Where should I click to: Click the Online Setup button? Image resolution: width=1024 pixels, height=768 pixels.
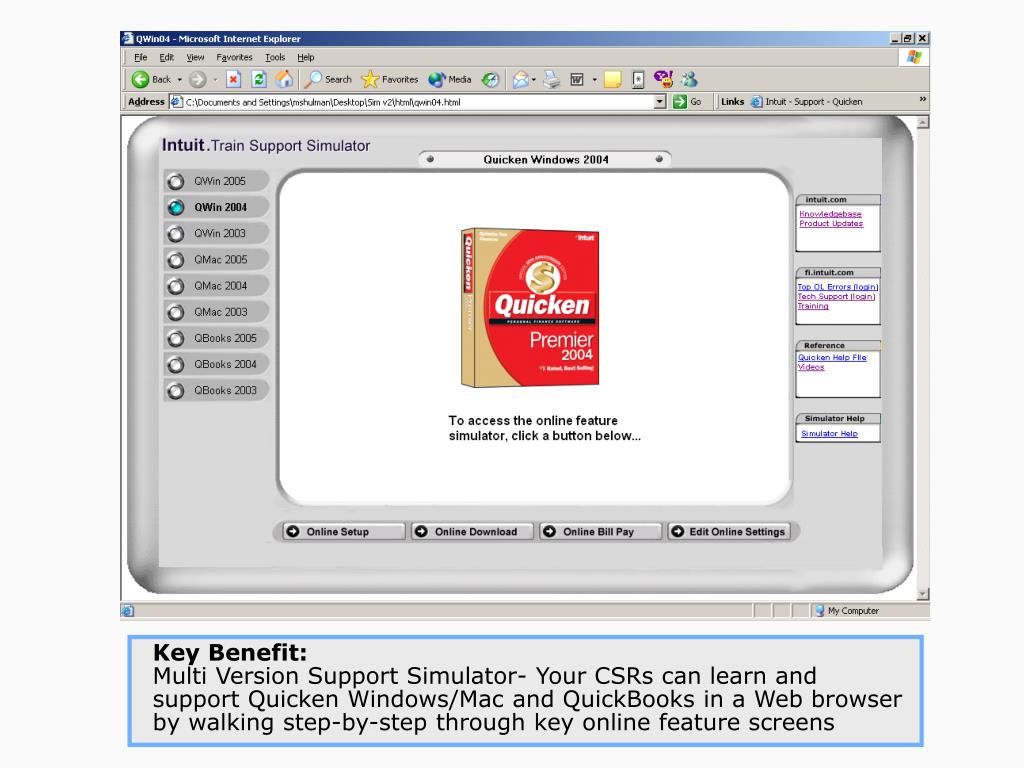coord(344,532)
